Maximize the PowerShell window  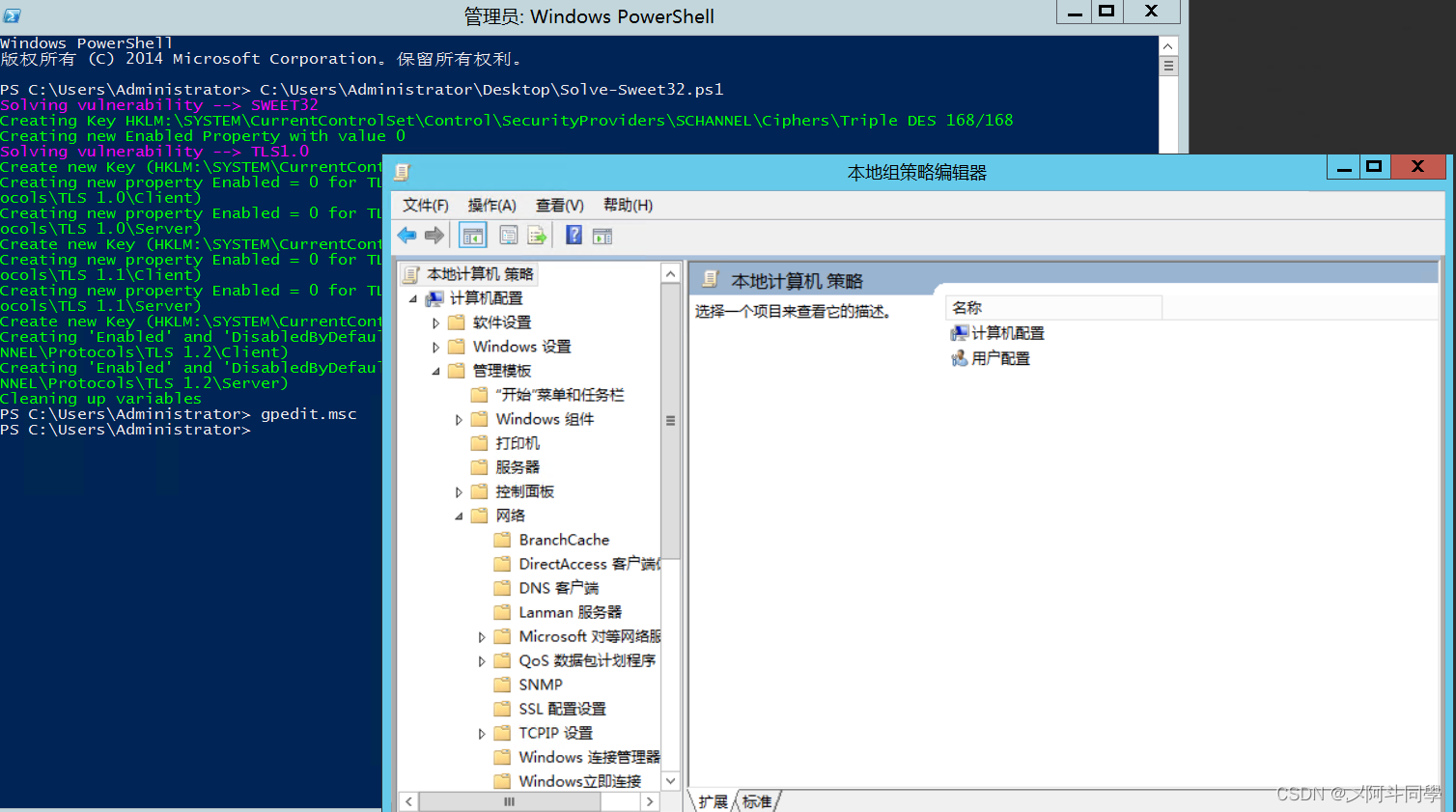[x=1106, y=12]
